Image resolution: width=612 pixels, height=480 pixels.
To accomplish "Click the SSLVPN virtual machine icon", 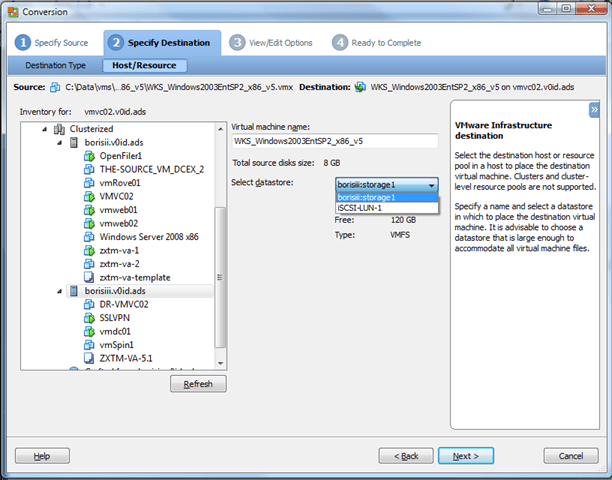I will click(88, 317).
